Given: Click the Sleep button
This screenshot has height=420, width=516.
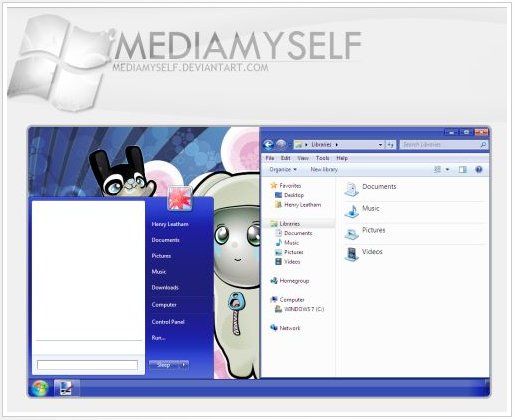Looking at the screenshot, I should coord(164,365).
